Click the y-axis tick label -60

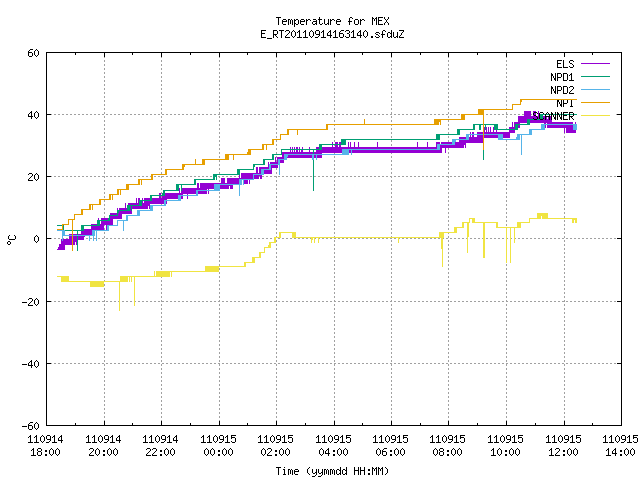pyautogui.click(x=31, y=426)
